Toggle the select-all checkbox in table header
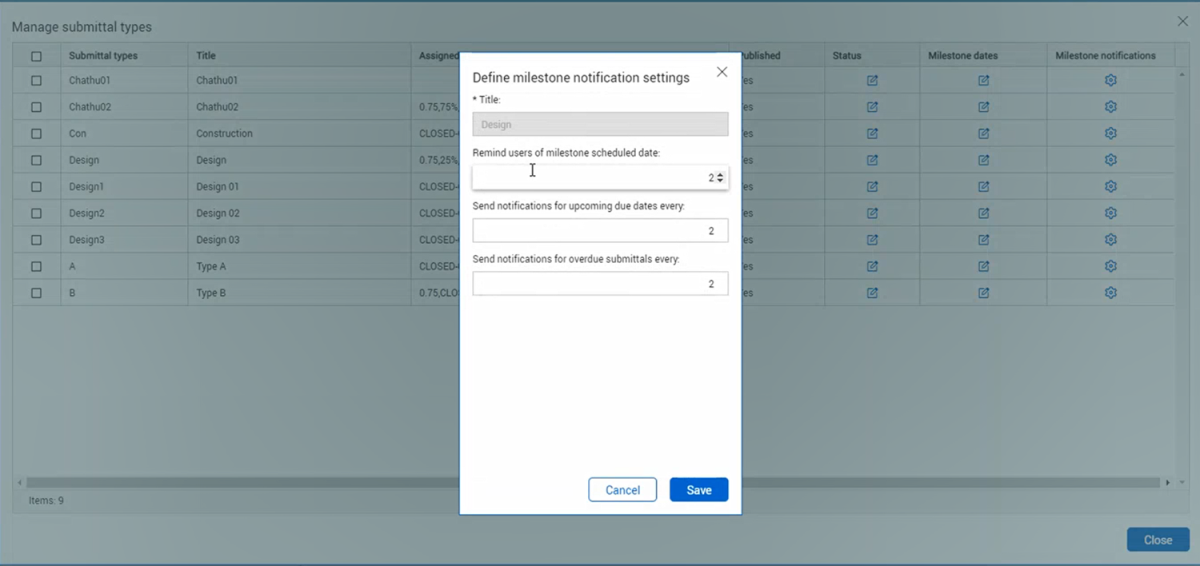The height and width of the screenshot is (566, 1200). (x=37, y=56)
